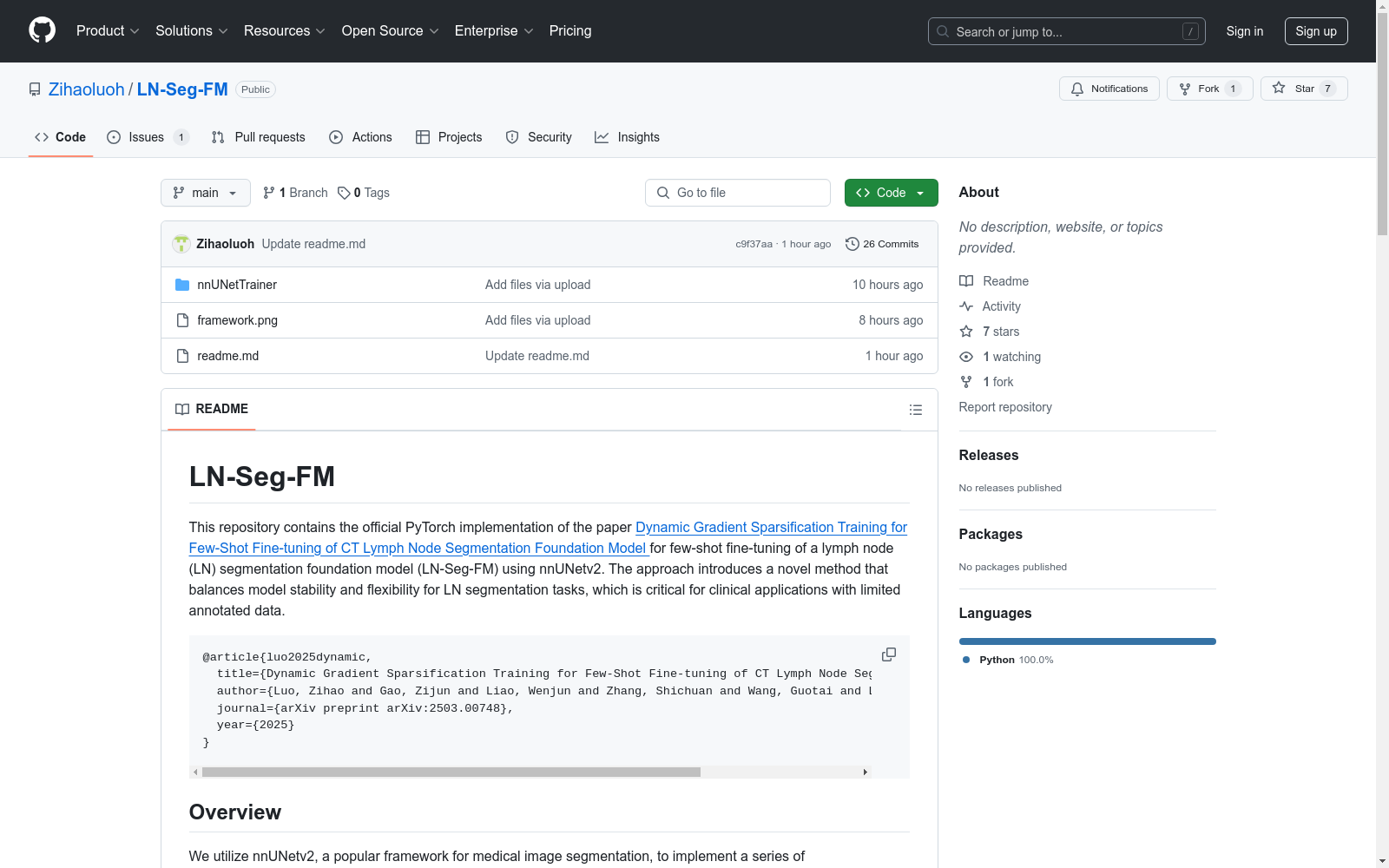Focus the Go to file input

738,193
